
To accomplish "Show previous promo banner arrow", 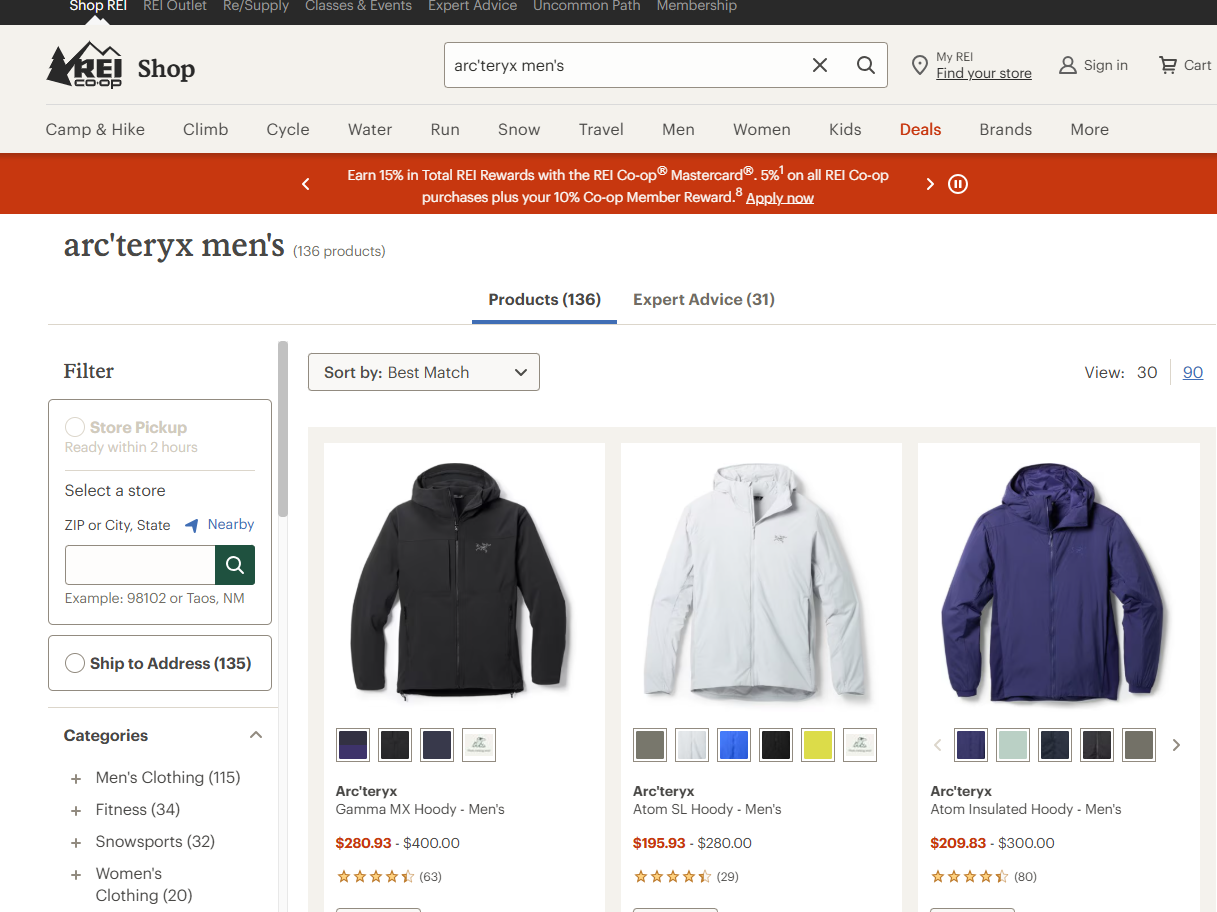I will tap(306, 184).
